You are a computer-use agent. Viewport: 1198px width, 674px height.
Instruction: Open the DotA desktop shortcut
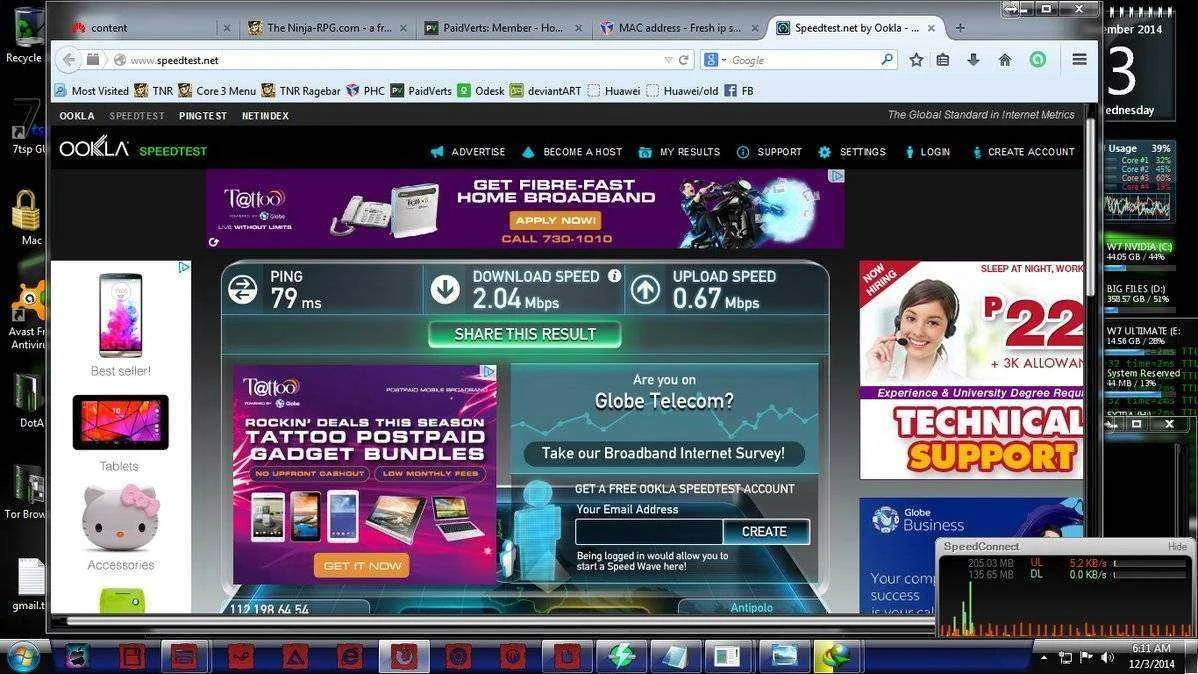pyautogui.click(x=28, y=400)
